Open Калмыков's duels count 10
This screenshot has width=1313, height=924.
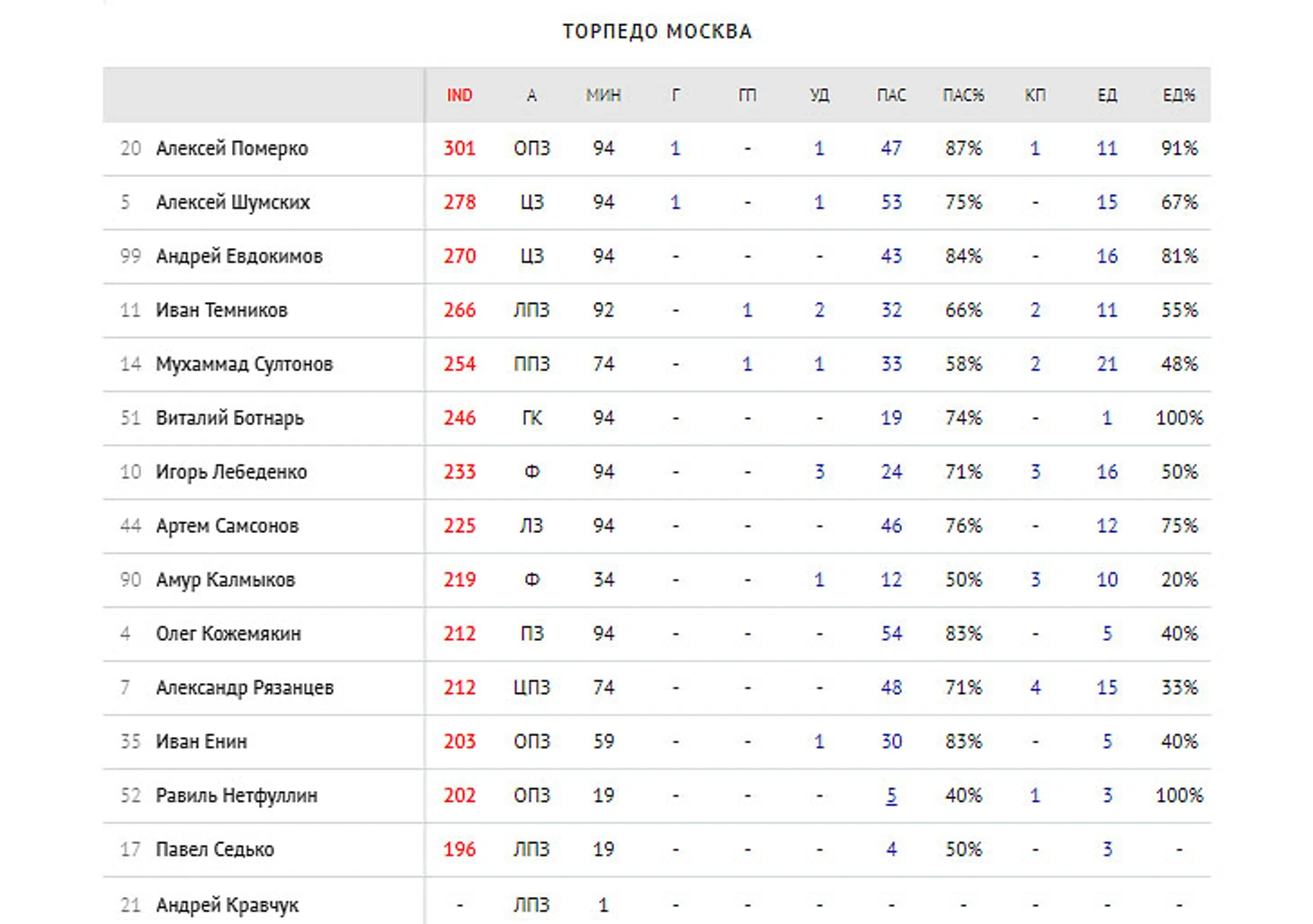1107,580
